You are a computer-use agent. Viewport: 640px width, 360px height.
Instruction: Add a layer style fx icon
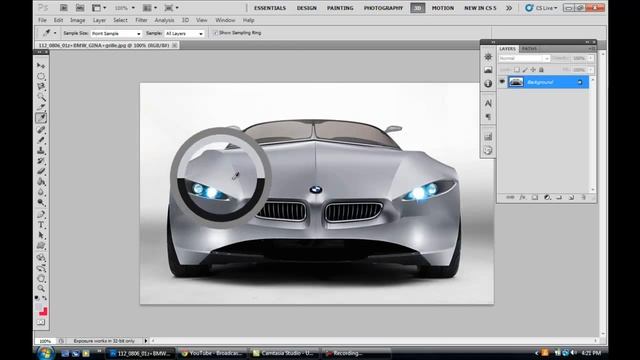click(522, 198)
